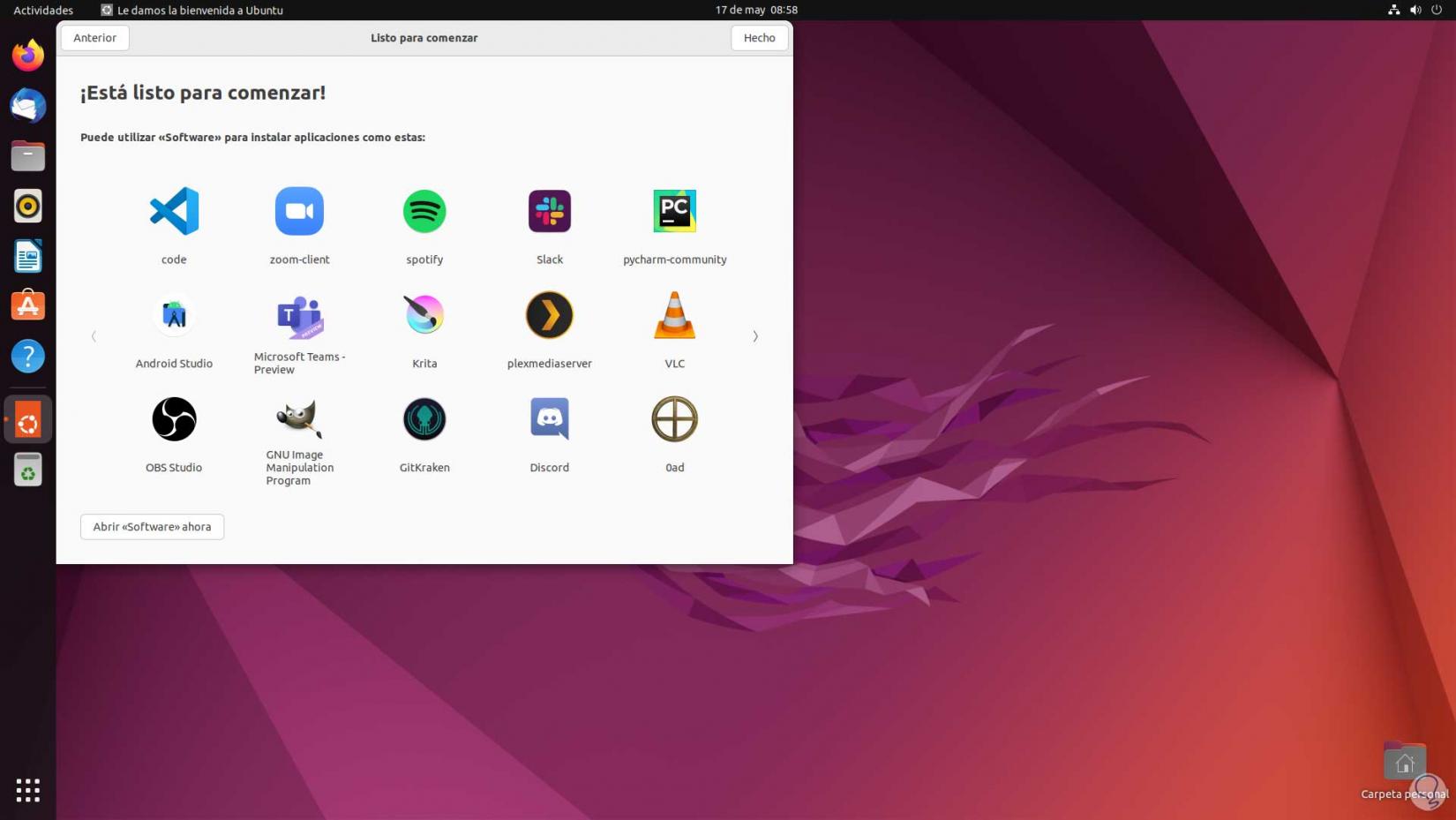
Task: Show the applications grid
Action: click(x=28, y=790)
